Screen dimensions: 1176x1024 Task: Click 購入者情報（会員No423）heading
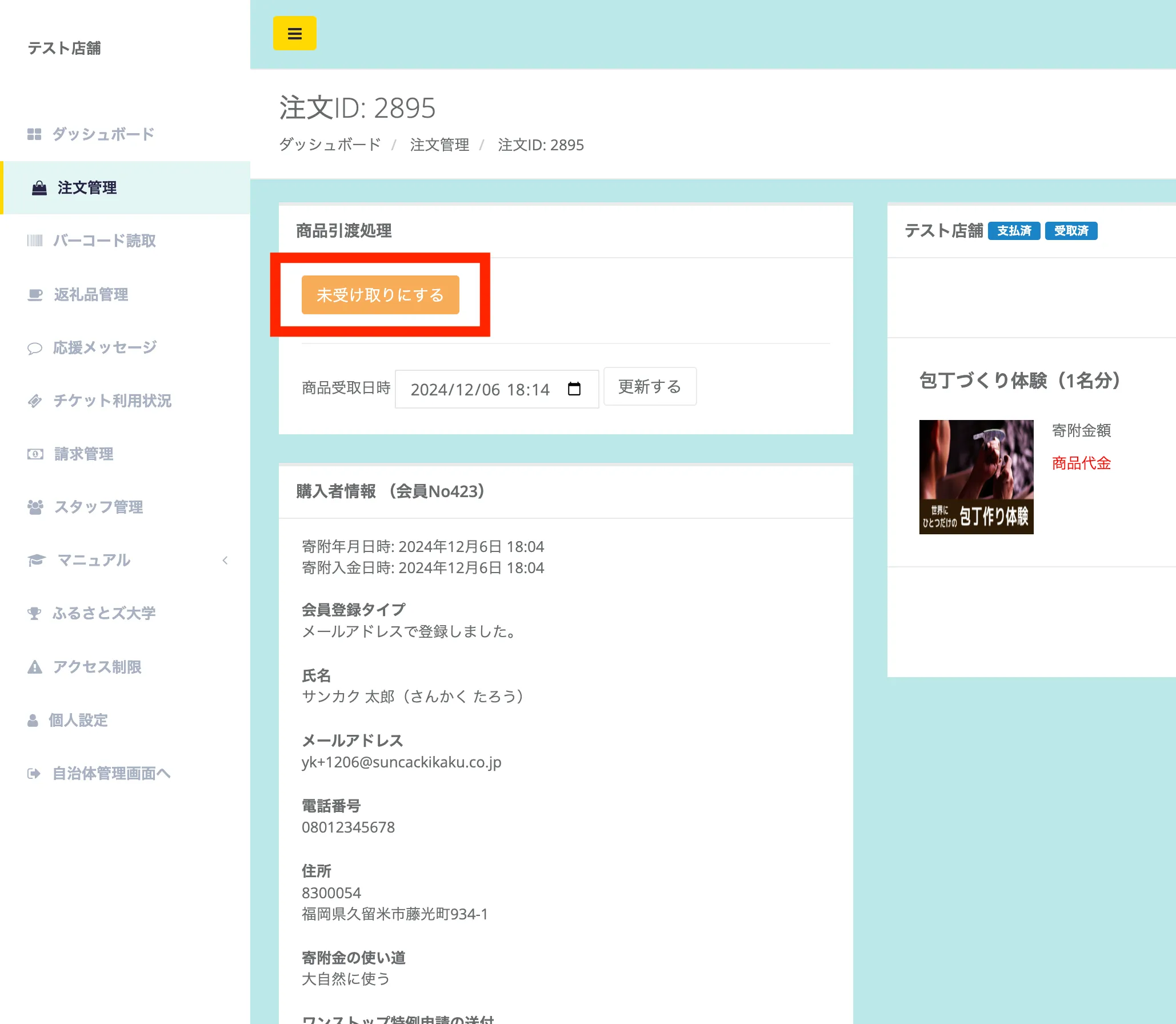390,491
